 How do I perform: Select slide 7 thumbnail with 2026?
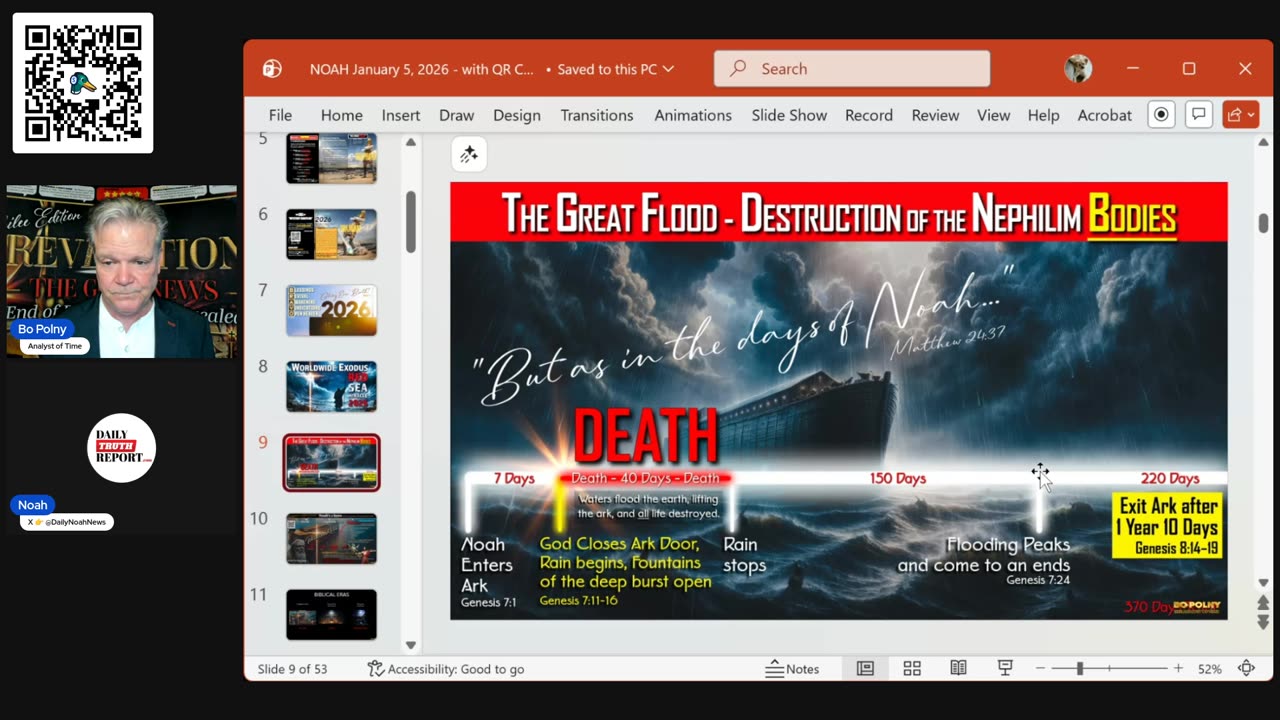pyautogui.click(x=331, y=310)
